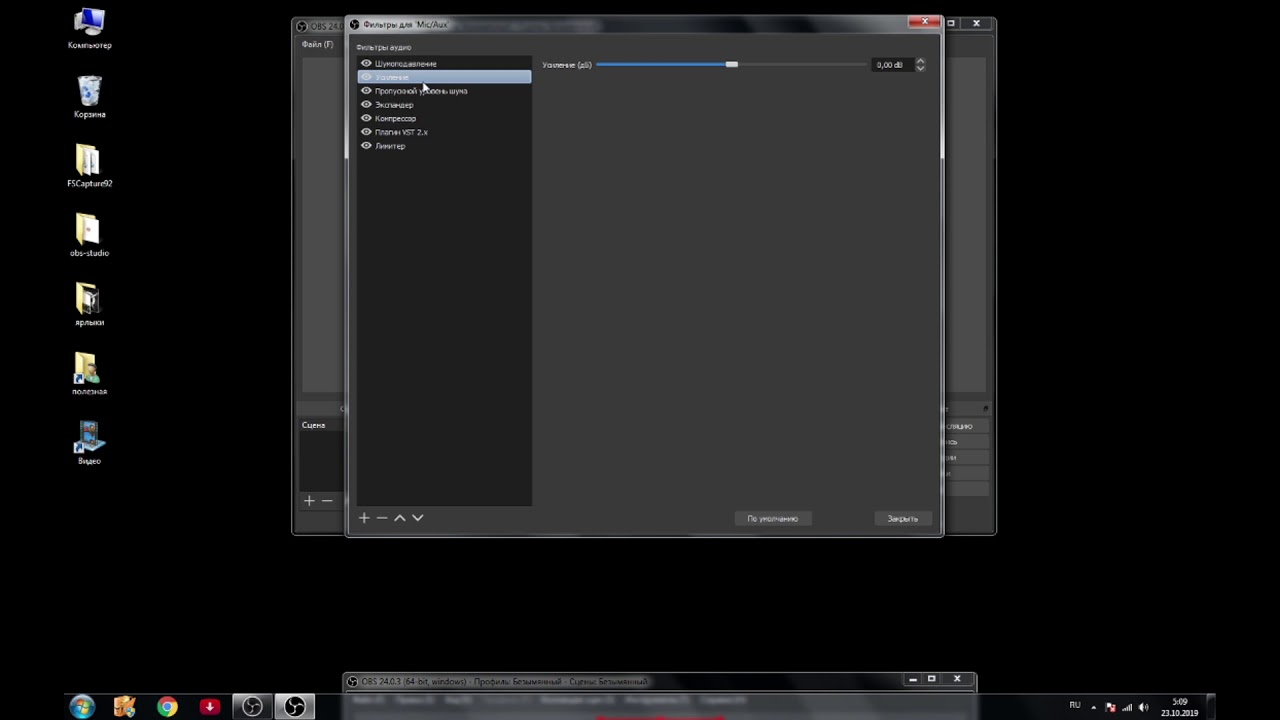
Task: Hide the Пропускной уровень шума filter via eye
Action: coord(366,91)
